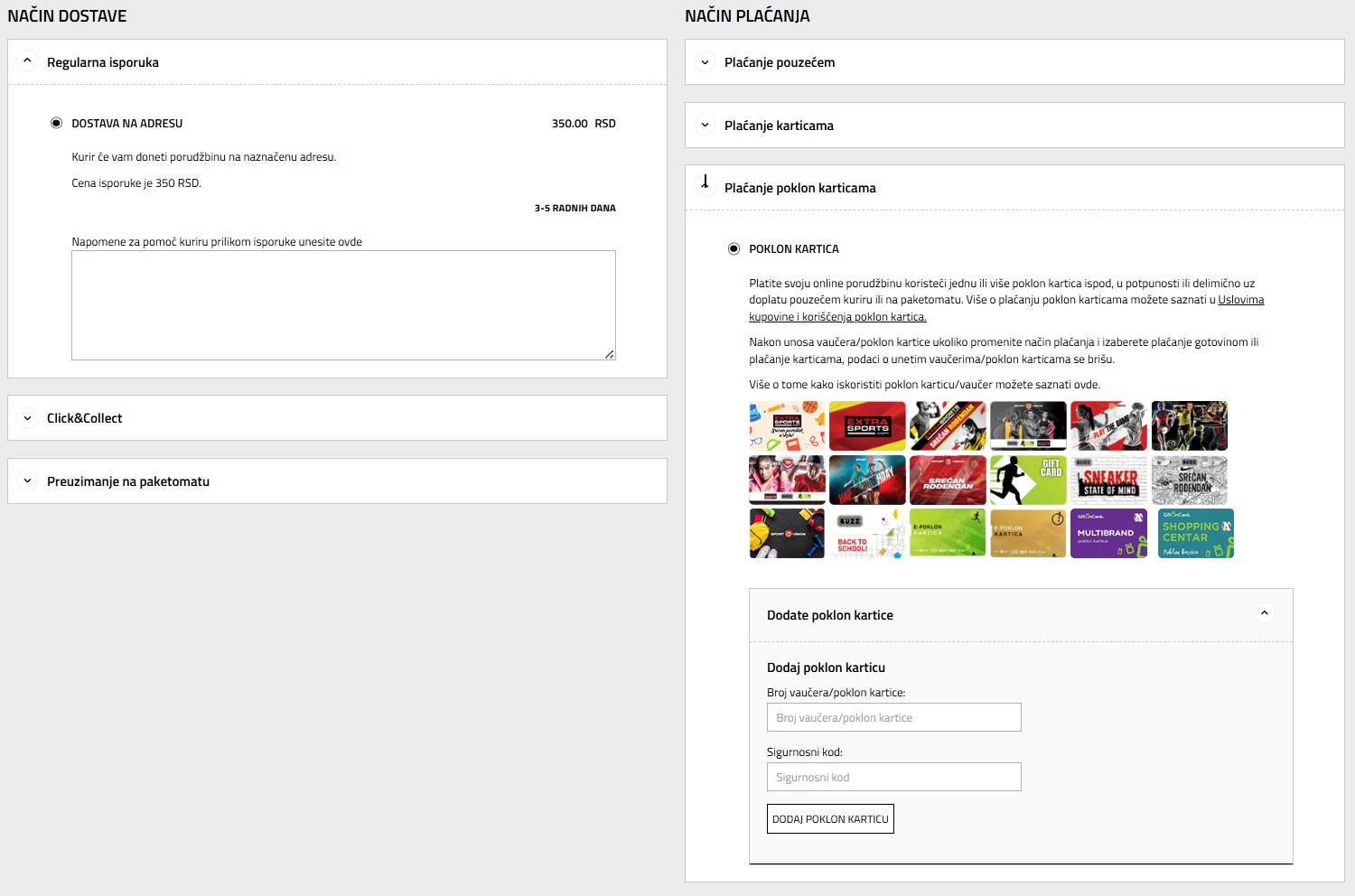This screenshot has width=1355, height=896.
Task: Select the Sport Vision backpack and dumbbells card
Action: point(787,534)
